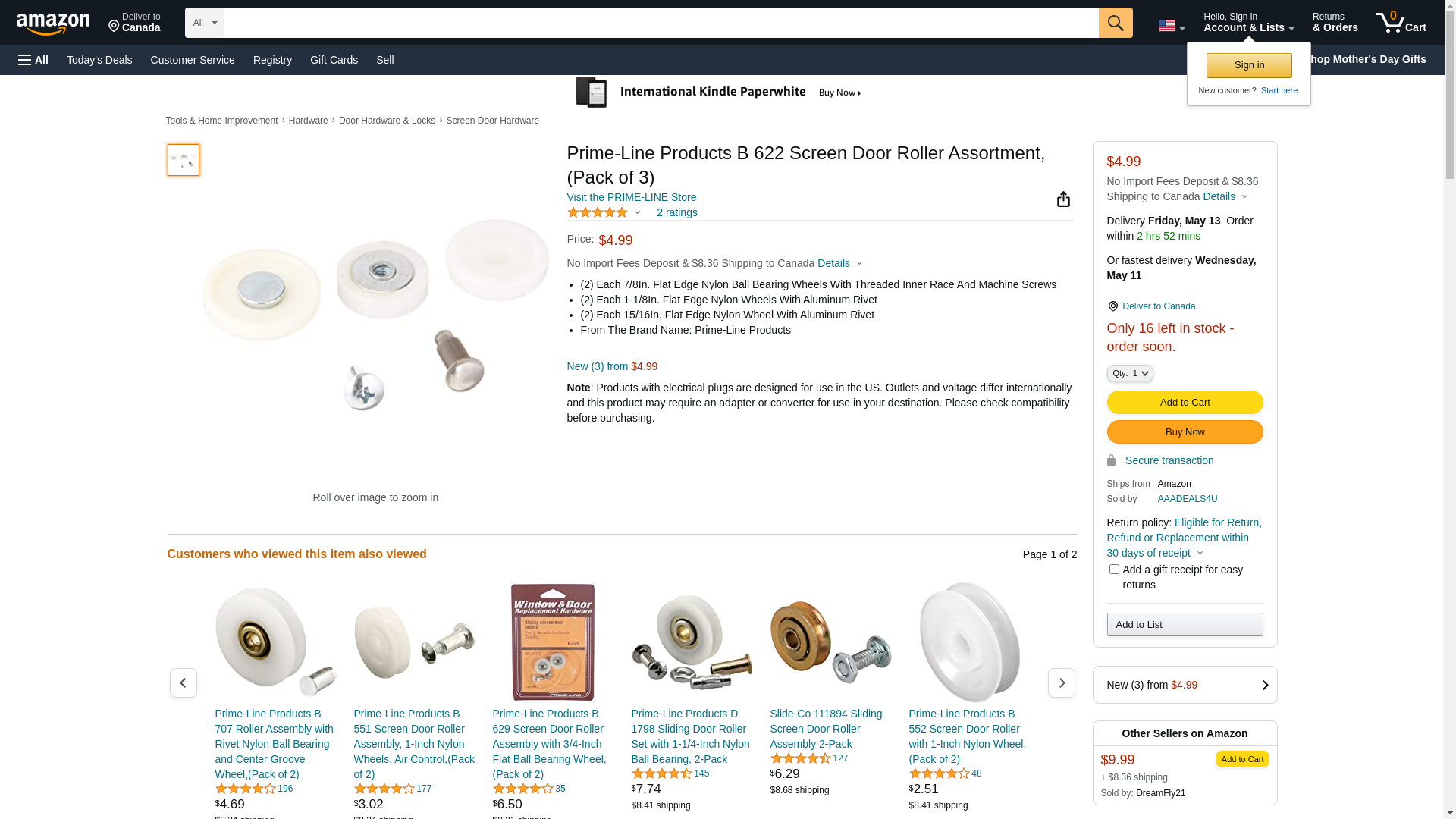Click the search magnifier Go button
Image resolution: width=1456 pixels, height=819 pixels.
[x=1116, y=23]
